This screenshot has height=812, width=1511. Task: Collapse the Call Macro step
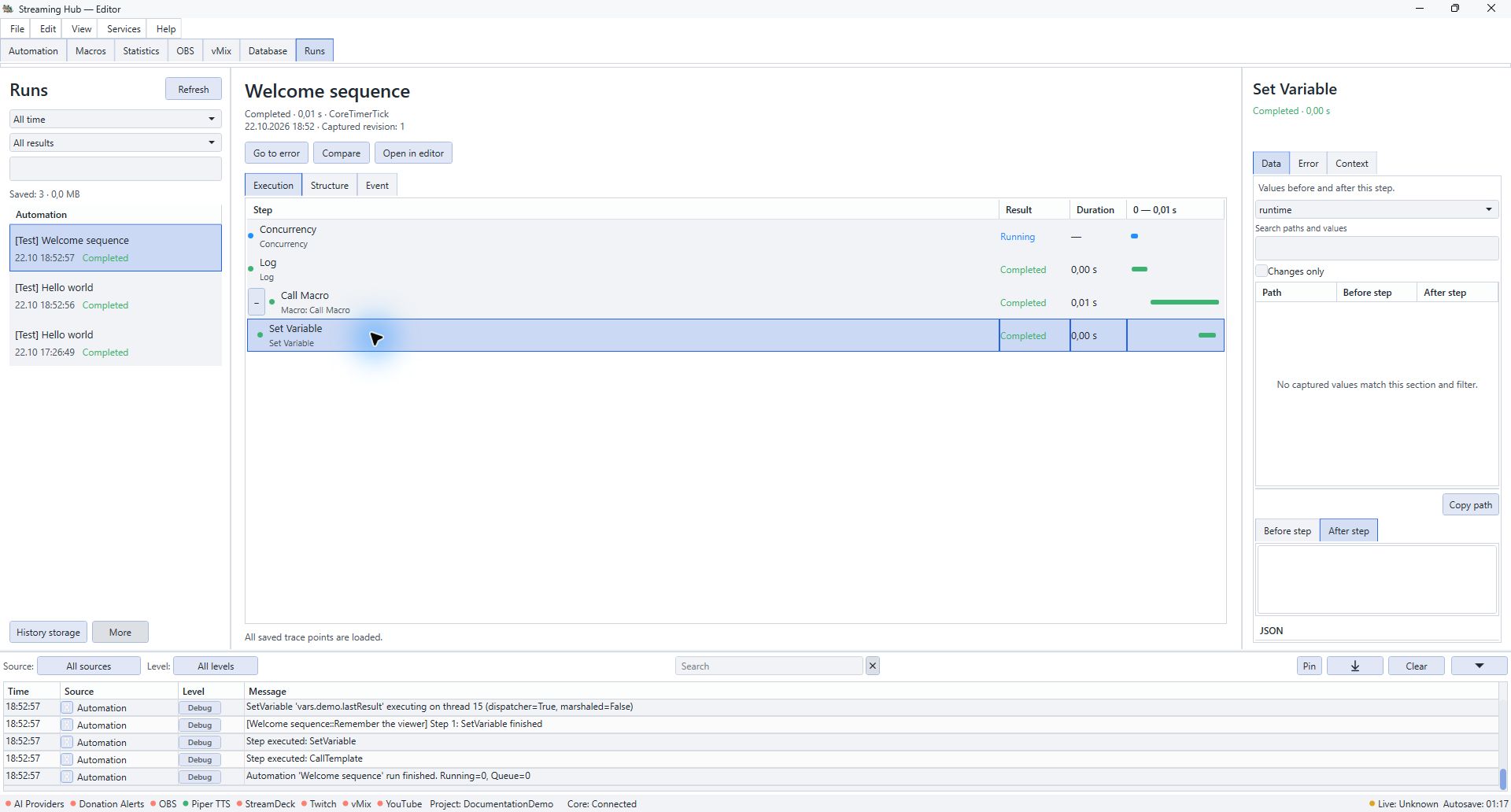(257, 302)
